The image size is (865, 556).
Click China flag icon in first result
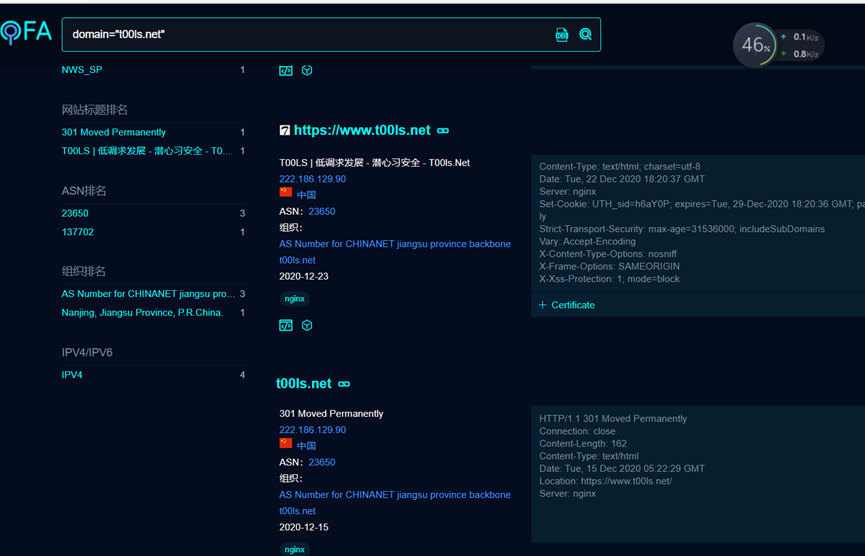286,193
